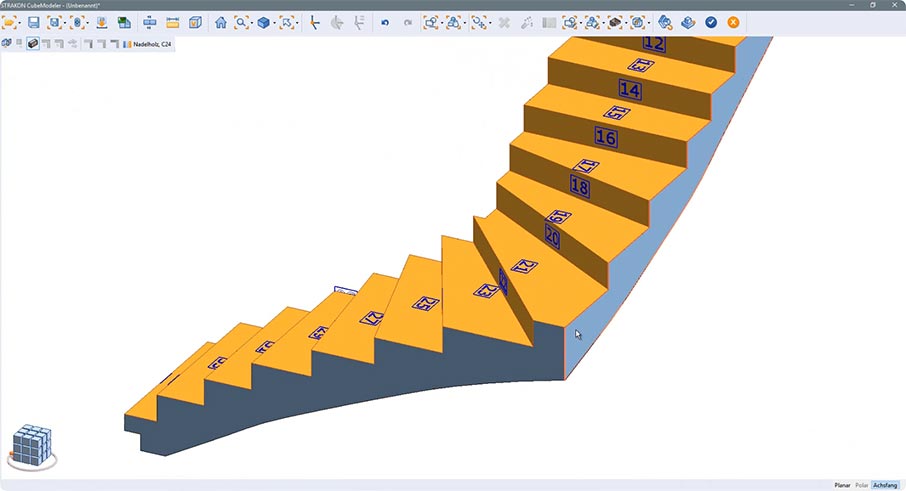The width and height of the screenshot is (906, 491).
Task: Click the green save-all disks button
Action: tap(124, 22)
